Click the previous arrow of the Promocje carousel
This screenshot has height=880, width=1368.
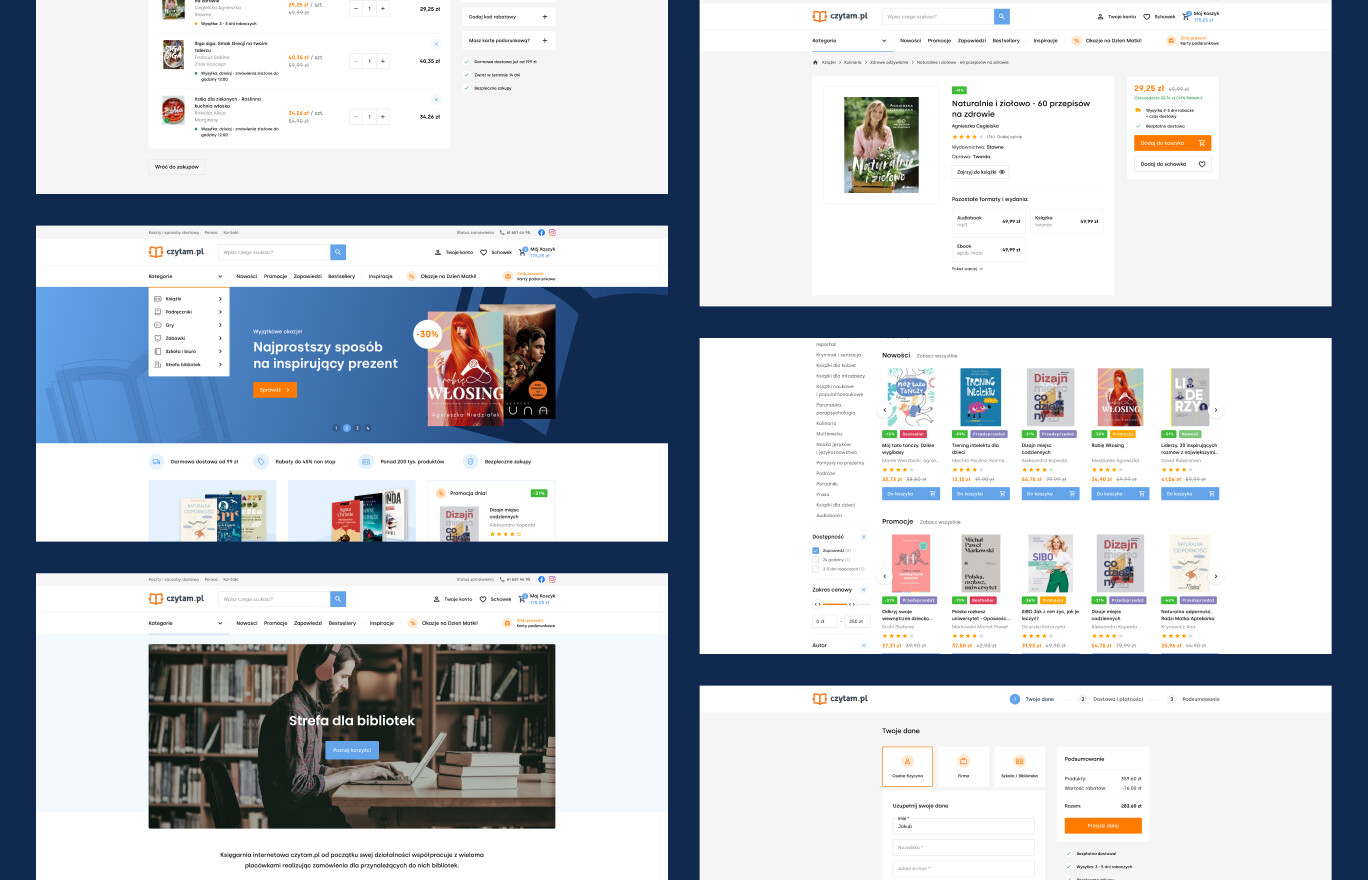tap(884, 576)
